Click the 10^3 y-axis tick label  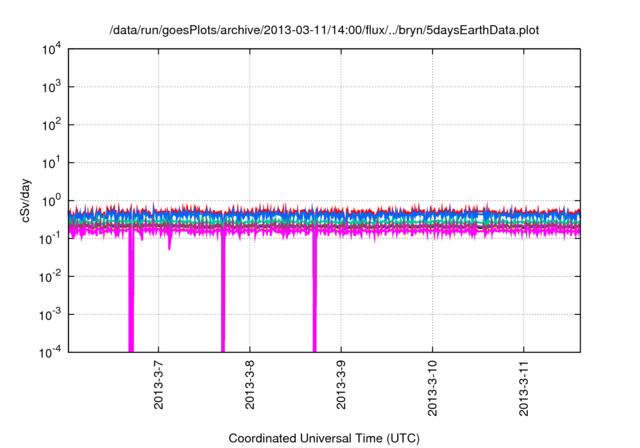pos(51,87)
